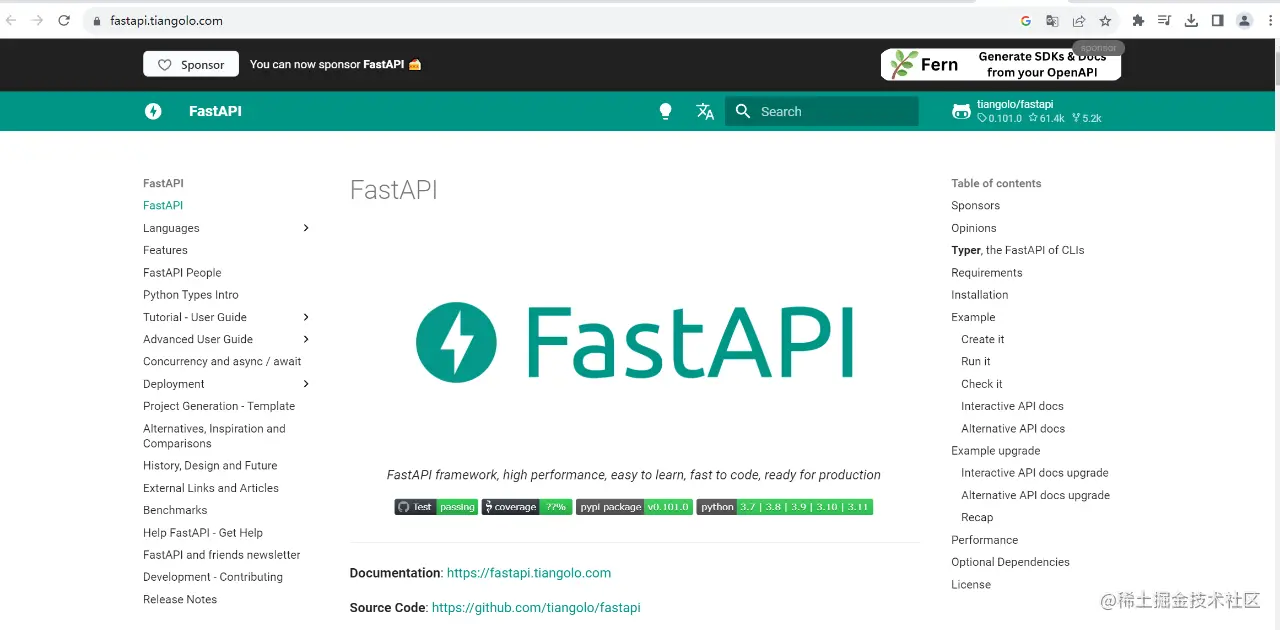
Task: Open FastAPI and friends newsletter page
Action: tap(222, 555)
